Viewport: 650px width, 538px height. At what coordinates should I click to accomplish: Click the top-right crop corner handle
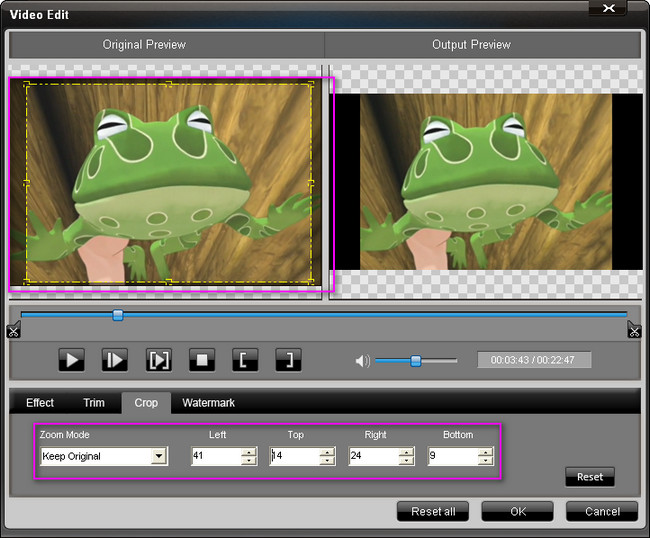[311, 84]
